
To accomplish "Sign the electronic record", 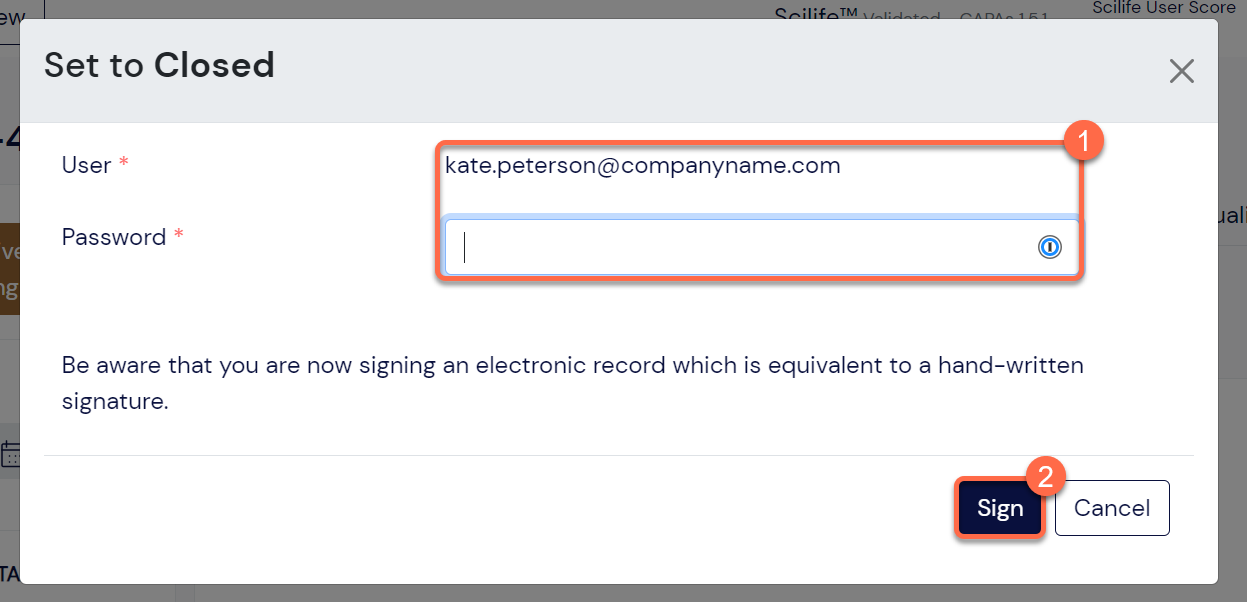I will pyautogui.click(x=1000, y=508).
